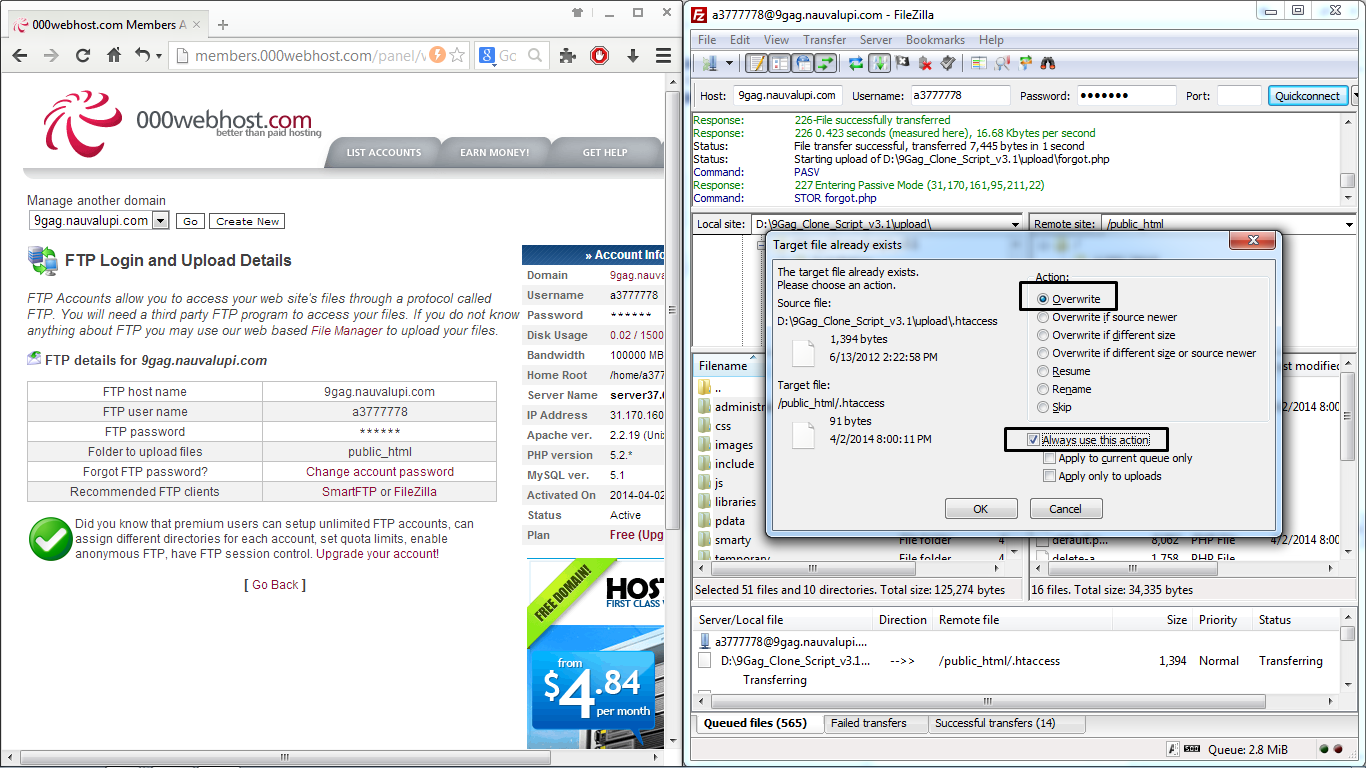
Task: Select the Overwrite action radio button
Action: (1044, 296)
